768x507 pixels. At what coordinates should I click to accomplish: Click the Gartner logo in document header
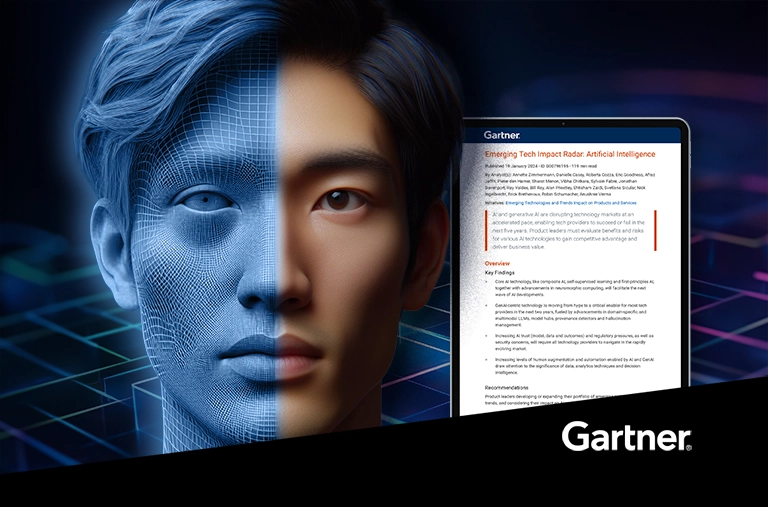502,134
